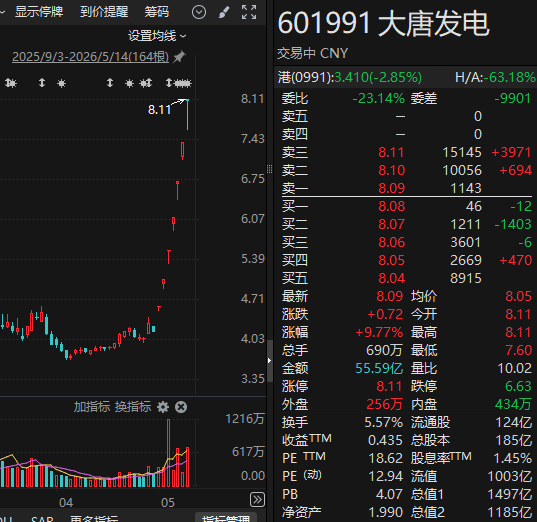Click 换指标 to switch indicator
Image resolution: width=537 pixels, height=522 pixels.
click(x=133, y=407)
